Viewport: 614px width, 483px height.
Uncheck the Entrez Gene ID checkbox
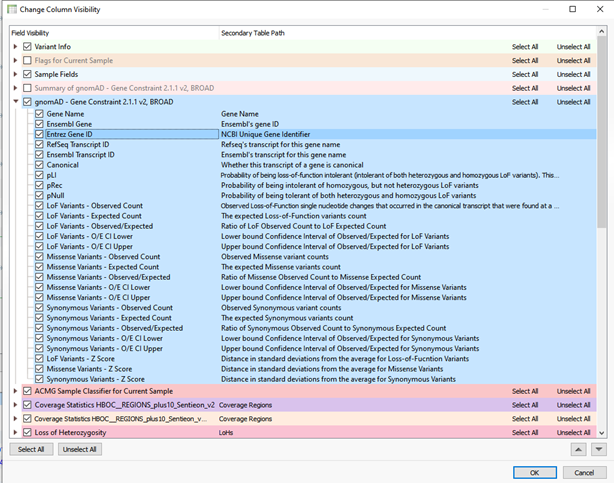(39, 134)
